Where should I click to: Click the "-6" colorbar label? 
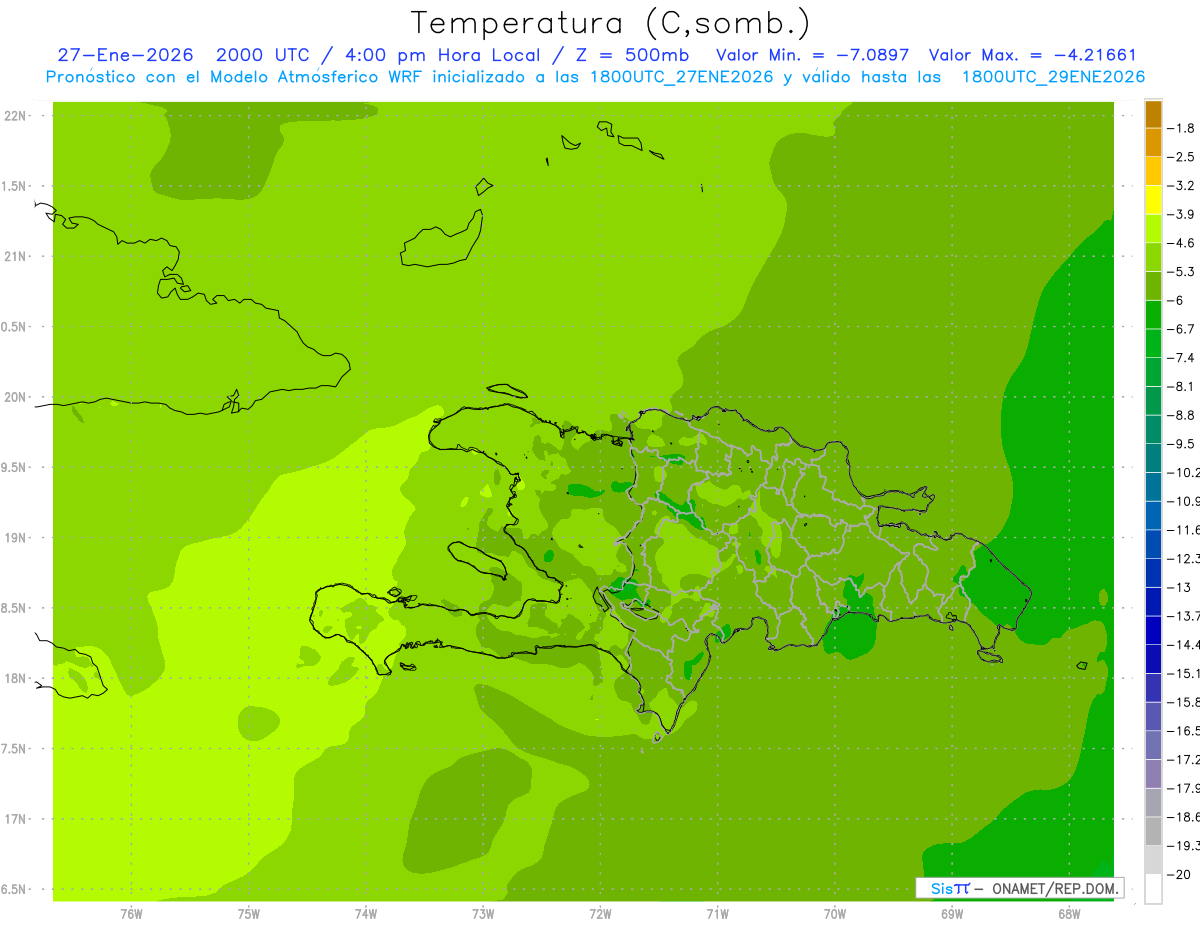1178,300
